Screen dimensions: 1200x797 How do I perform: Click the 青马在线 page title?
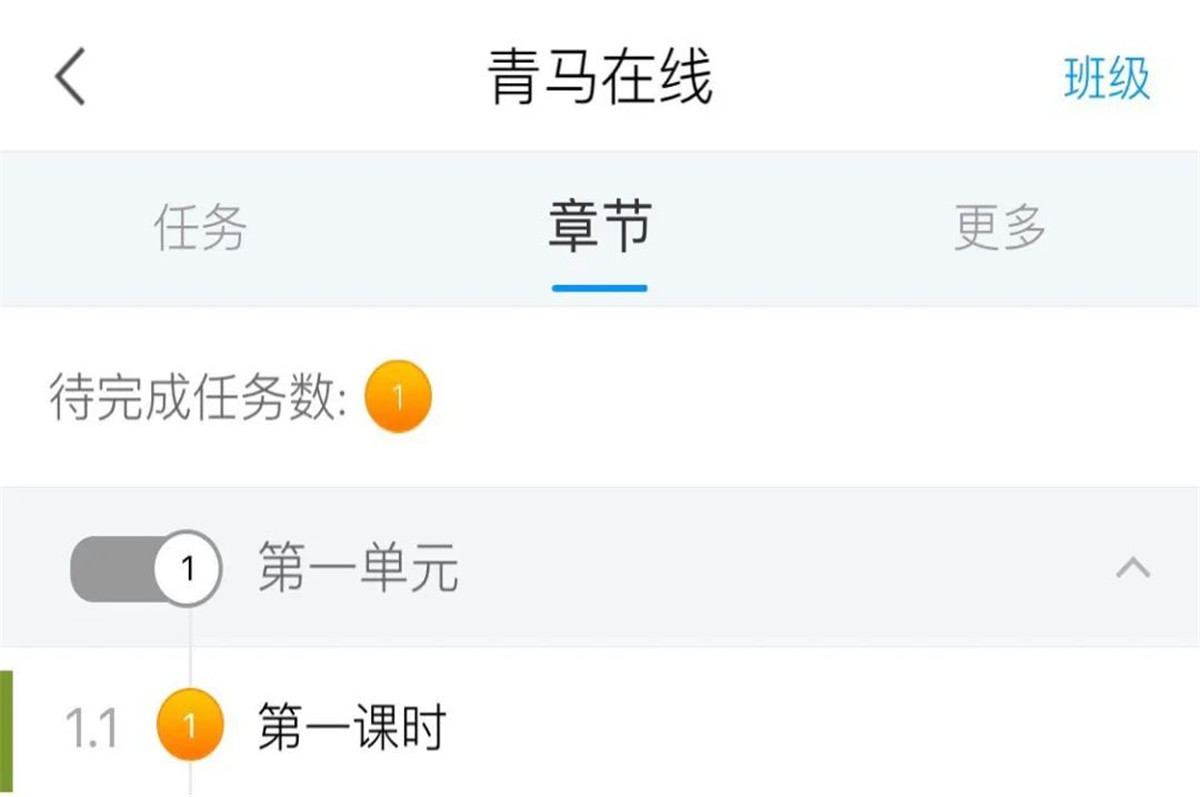tap(600, 78)
